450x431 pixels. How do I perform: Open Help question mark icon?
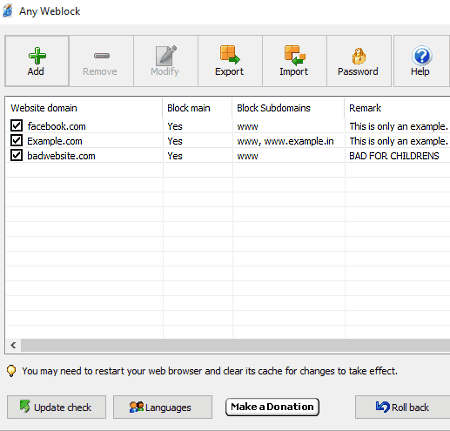[x=422, y=61]
